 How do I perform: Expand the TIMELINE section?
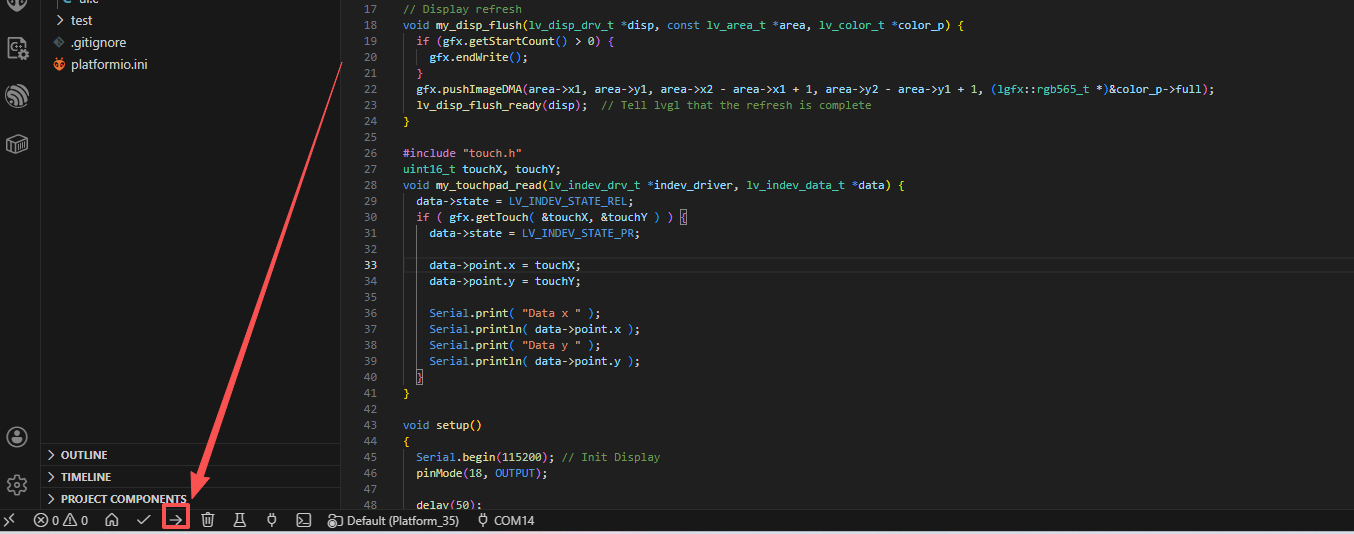click(85, 477)
